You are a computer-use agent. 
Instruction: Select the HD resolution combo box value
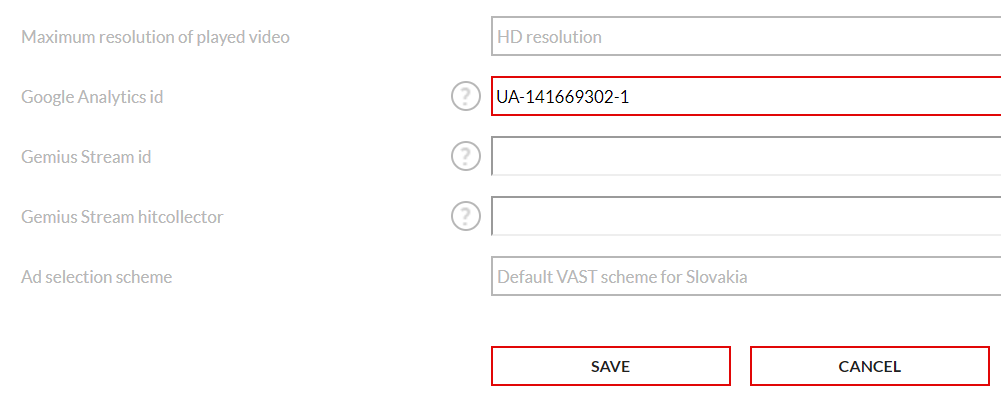click(x=746, y=36)
